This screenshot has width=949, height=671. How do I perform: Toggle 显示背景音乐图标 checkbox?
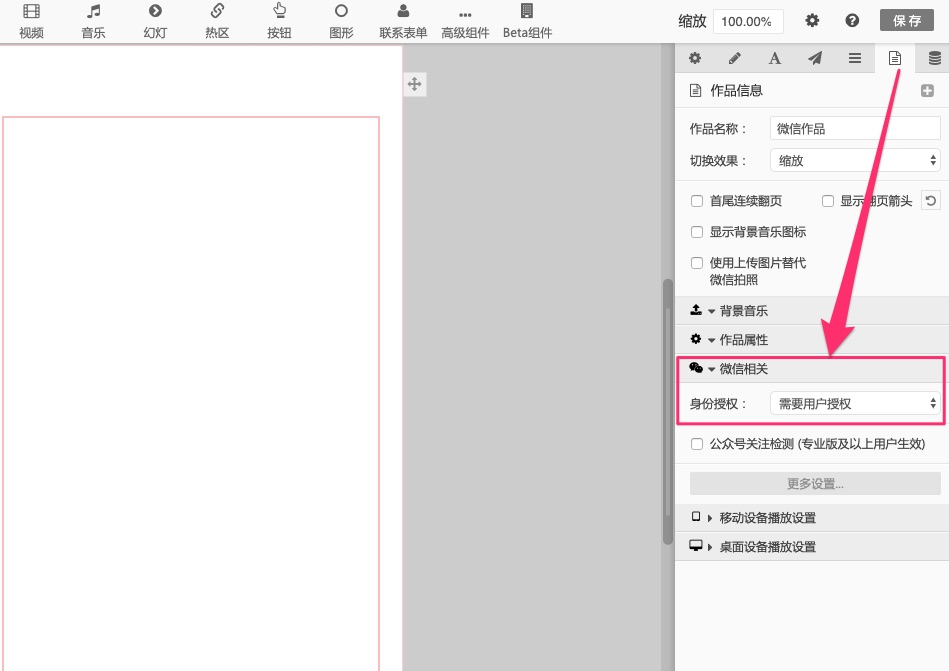pos(697,232)
